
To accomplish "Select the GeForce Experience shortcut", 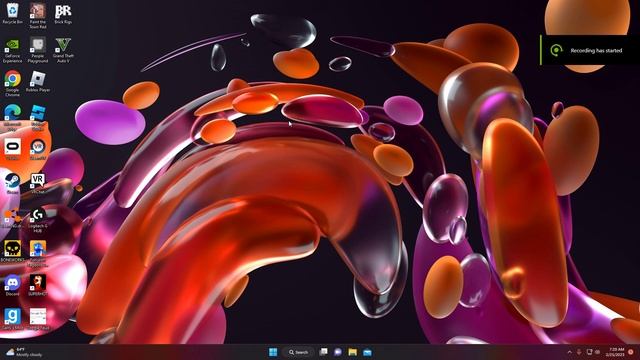I will coord(12,50).
